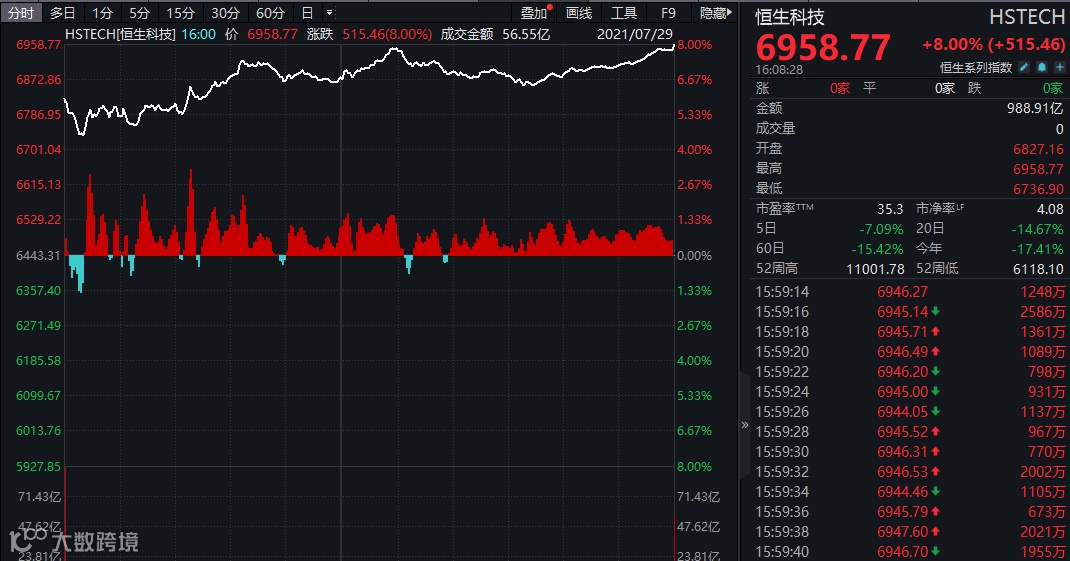The height and width of the screenshot is (561, 1070).
Task: Open the 叠加 overlay option
Action: point(534,12)
